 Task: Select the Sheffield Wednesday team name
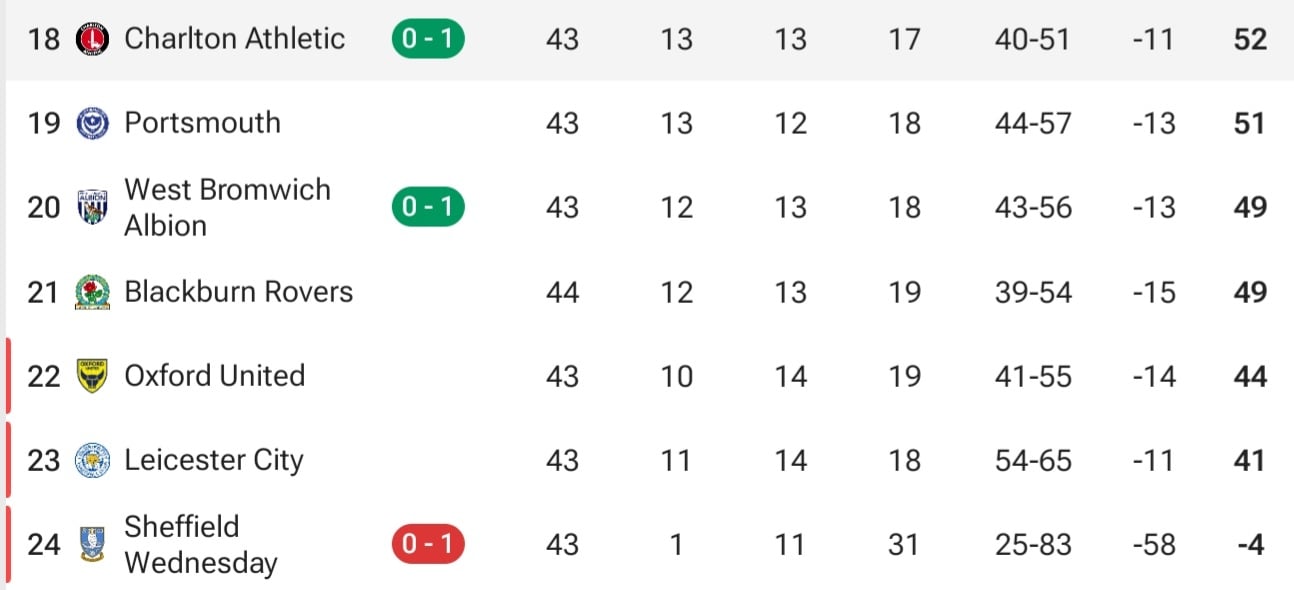(201, 545)
